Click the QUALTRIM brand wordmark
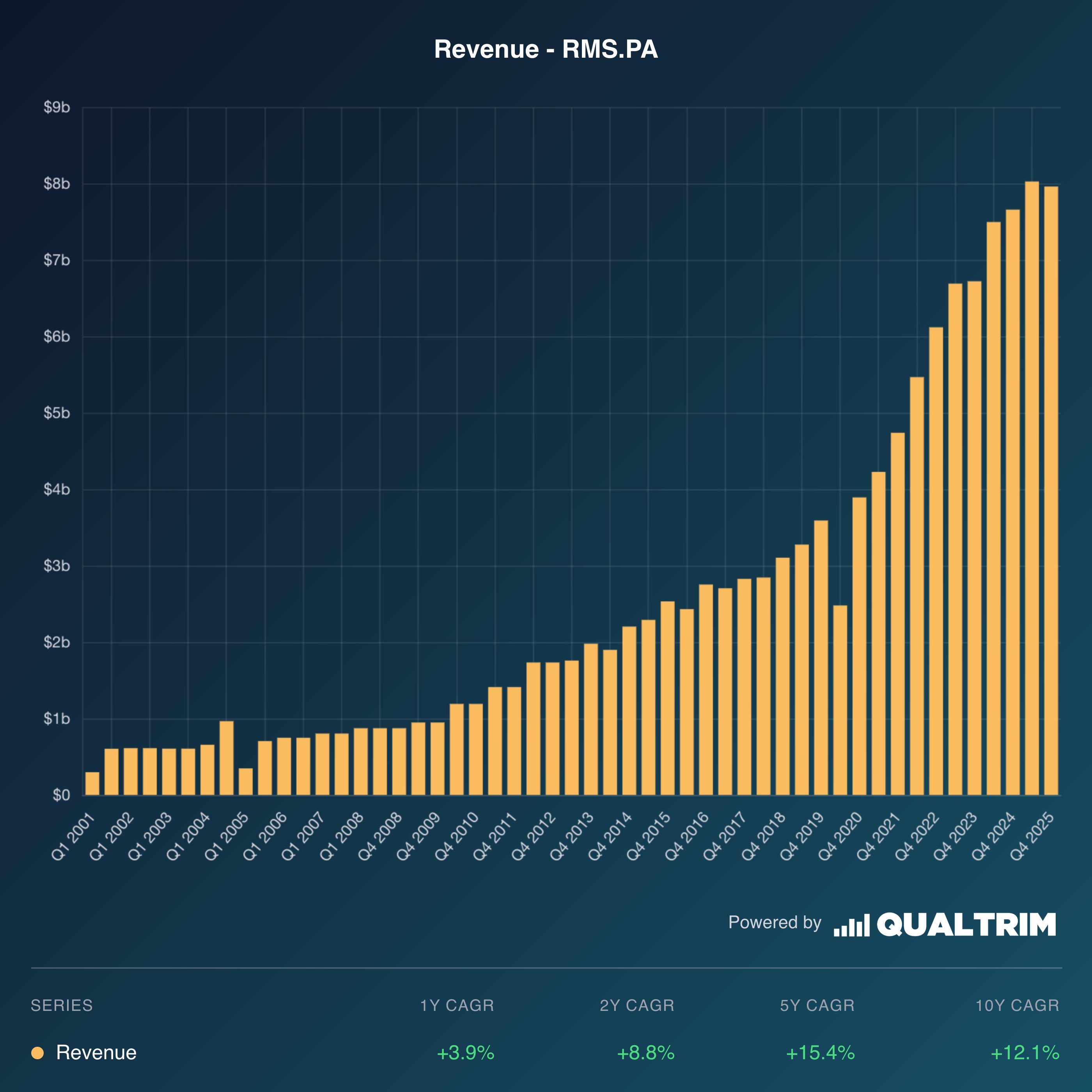This screenshot has height=1092, width=1092. pyautogui.click(x=966, y=925)
